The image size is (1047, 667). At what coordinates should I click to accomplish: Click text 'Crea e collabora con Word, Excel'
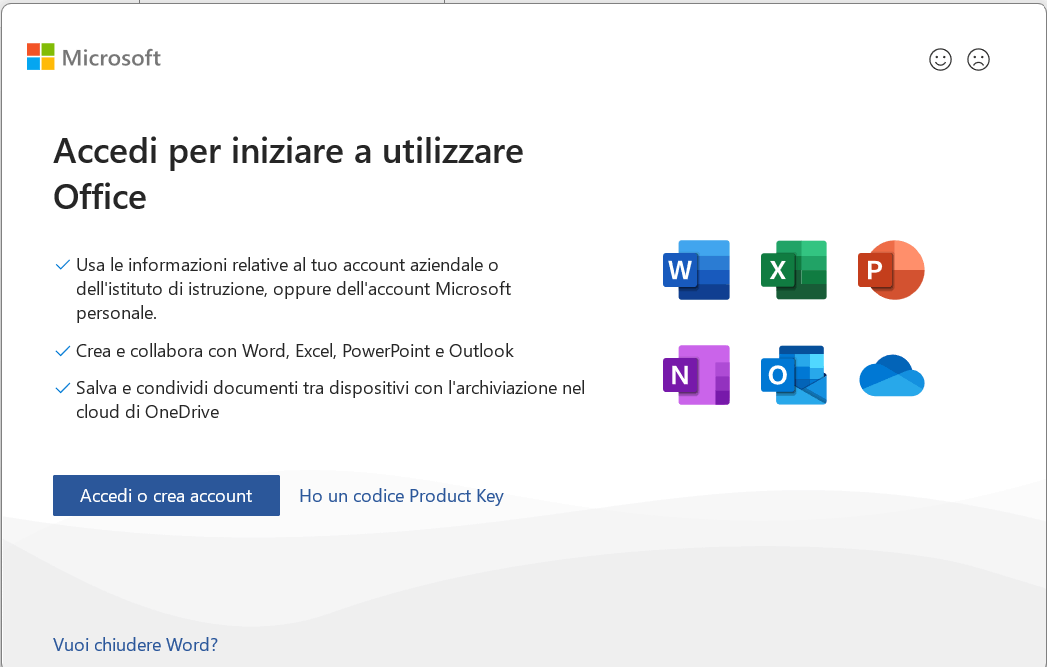tap(206, 351)
